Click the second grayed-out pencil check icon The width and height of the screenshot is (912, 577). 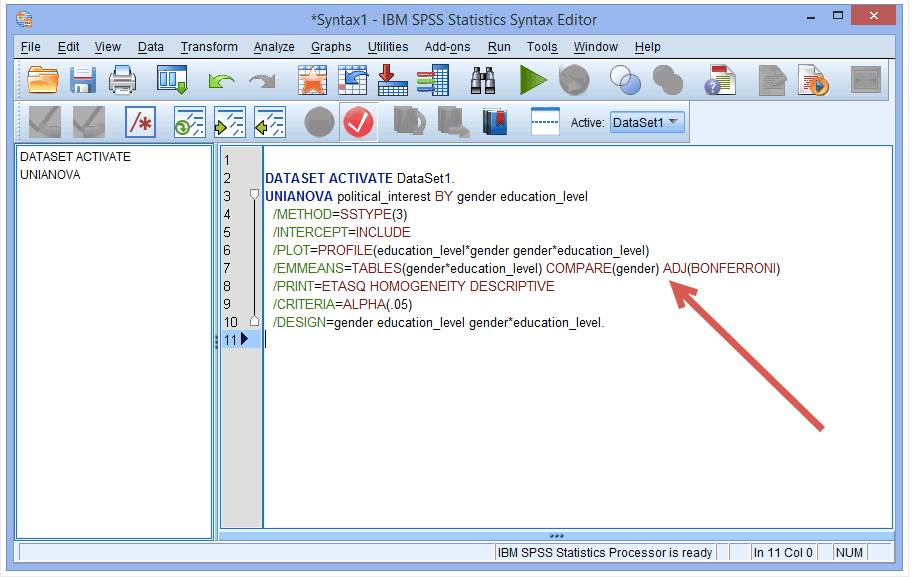(x=89, y=122)
